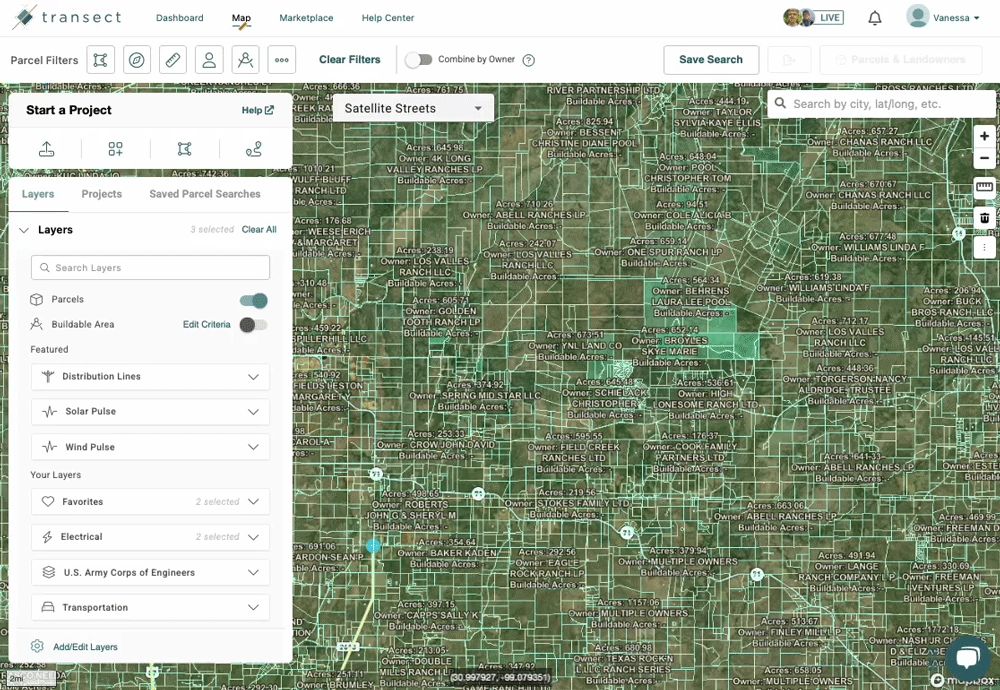
Task: Click the Your Layers section label
Action: pyautogui.click(x=55, y=475)
